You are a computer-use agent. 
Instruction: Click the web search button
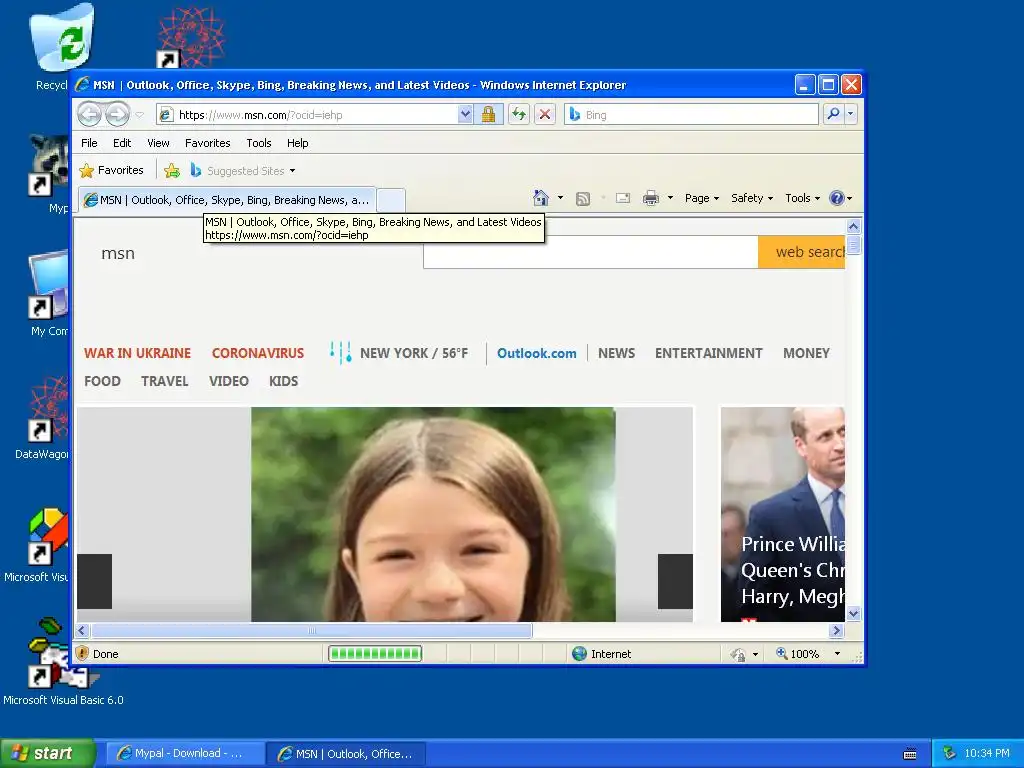(x=801, y=252)
